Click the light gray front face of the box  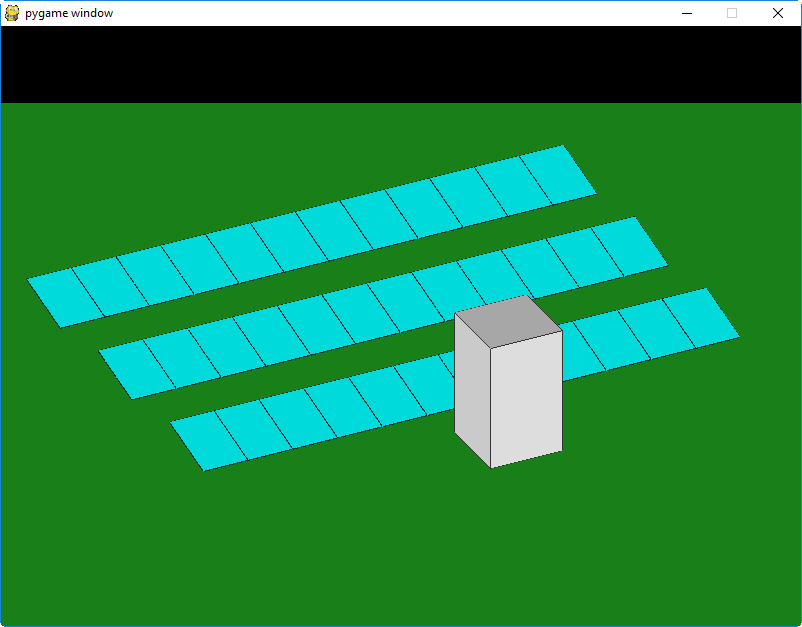point(526,399)
